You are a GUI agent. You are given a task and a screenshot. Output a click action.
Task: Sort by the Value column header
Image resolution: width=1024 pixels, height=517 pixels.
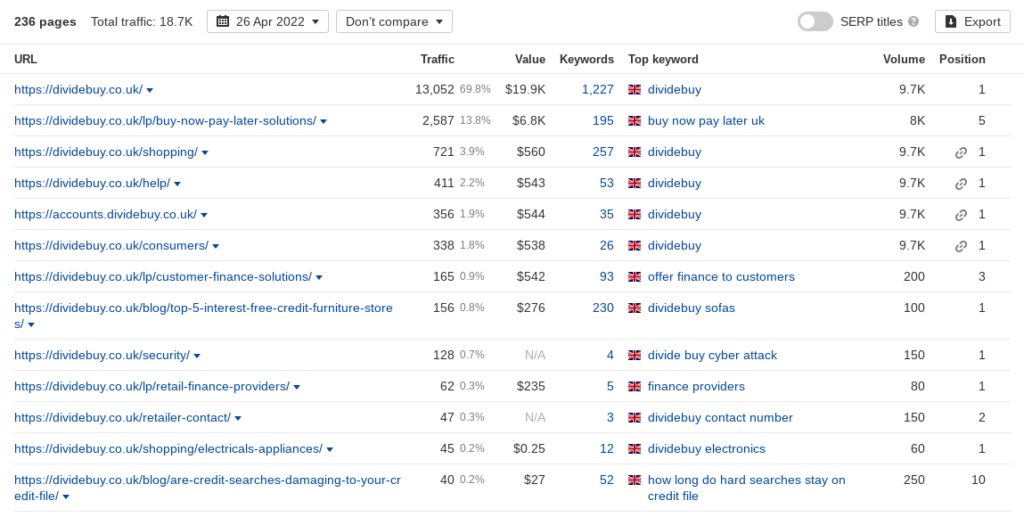530,59
